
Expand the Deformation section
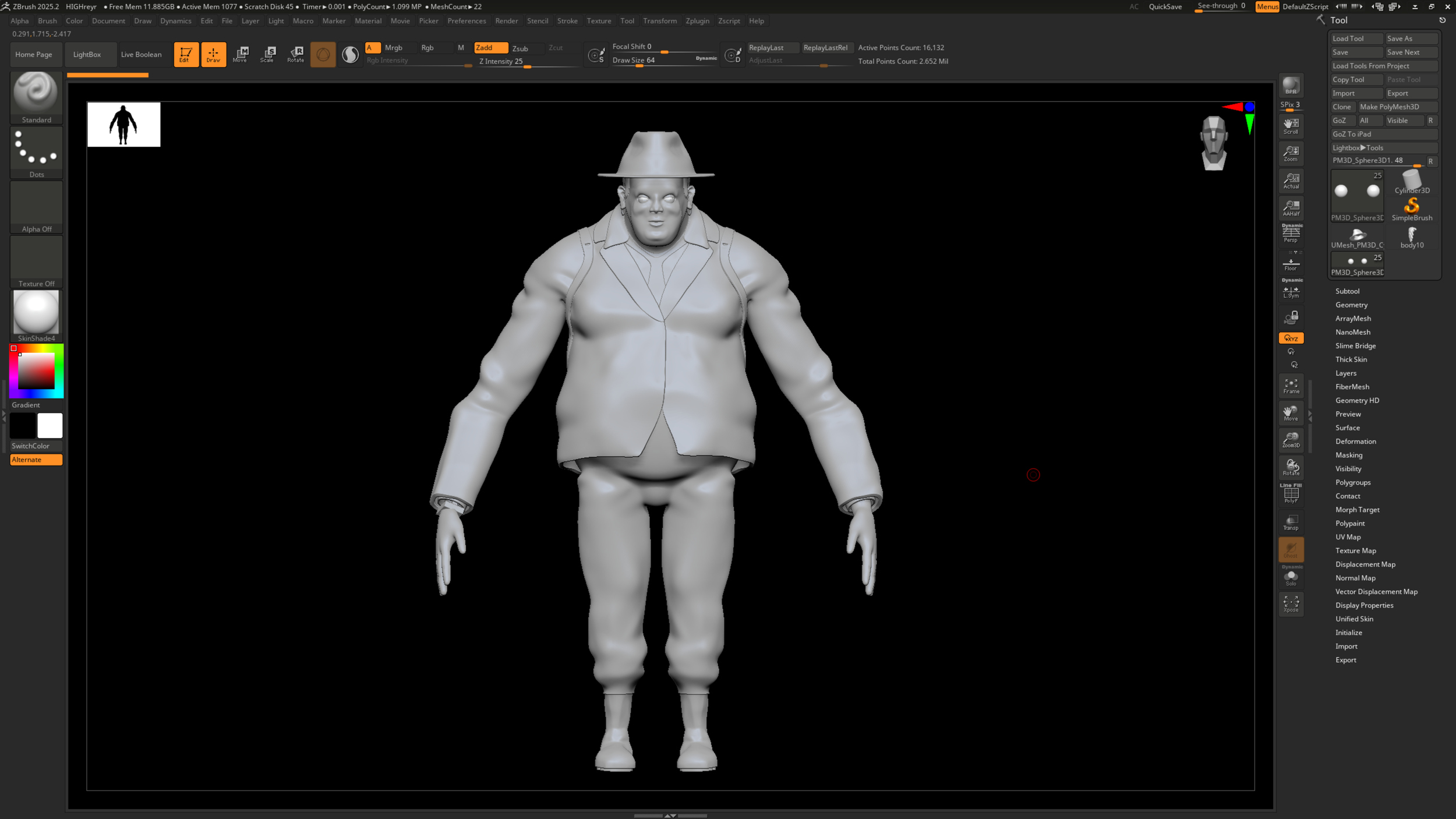[1355, 442]
